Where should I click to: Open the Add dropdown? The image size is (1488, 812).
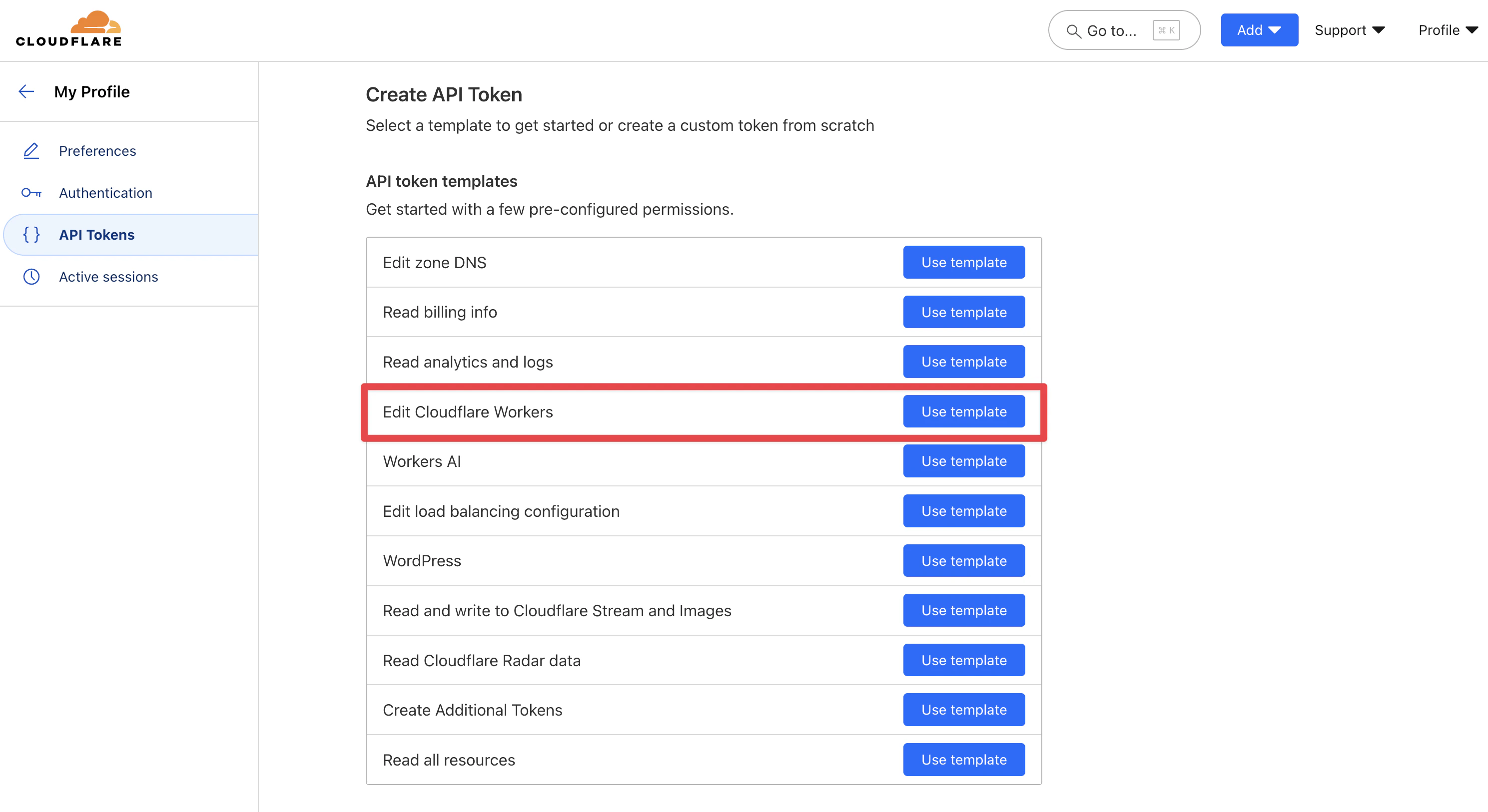point(1259,30)
